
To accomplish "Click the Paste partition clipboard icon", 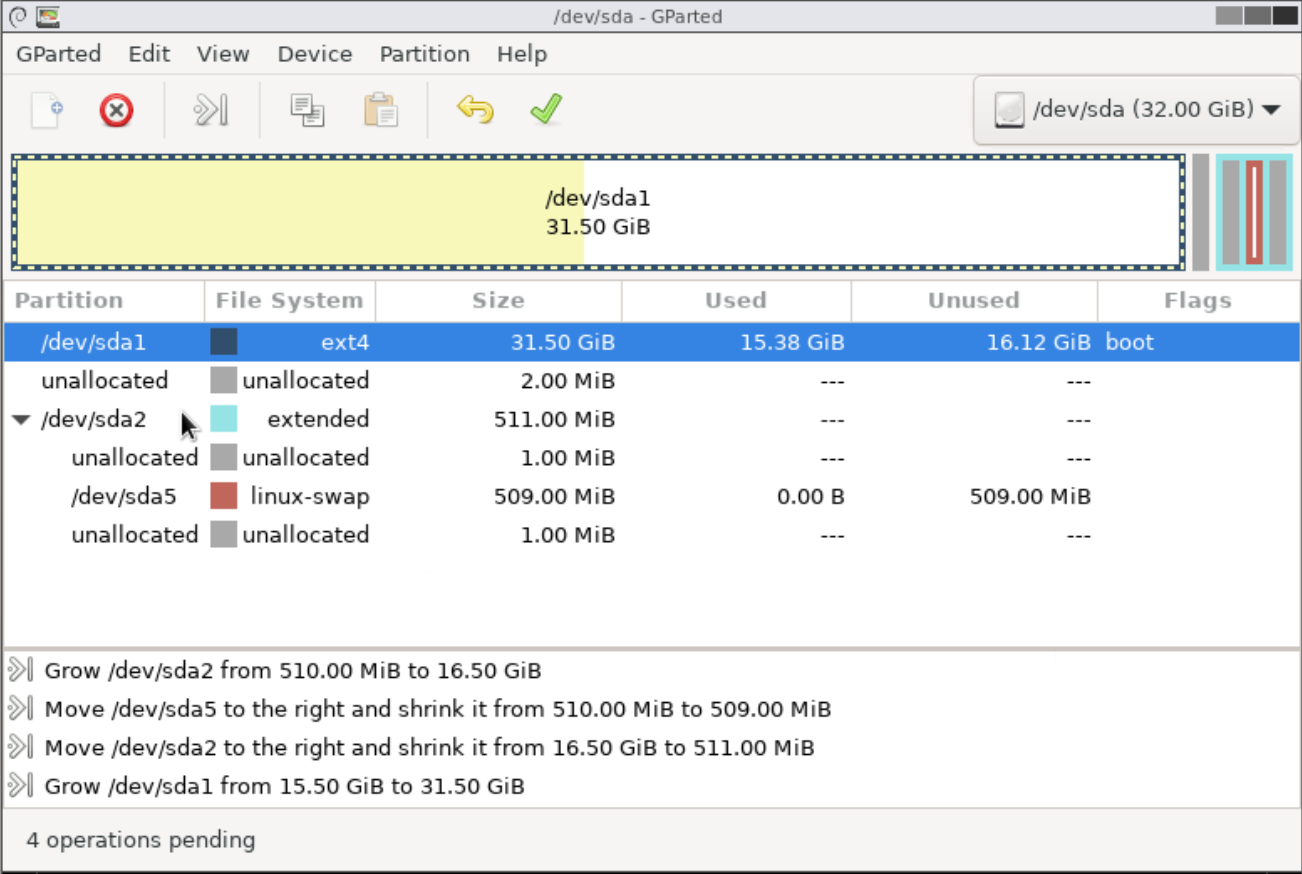I will (381, 110).
